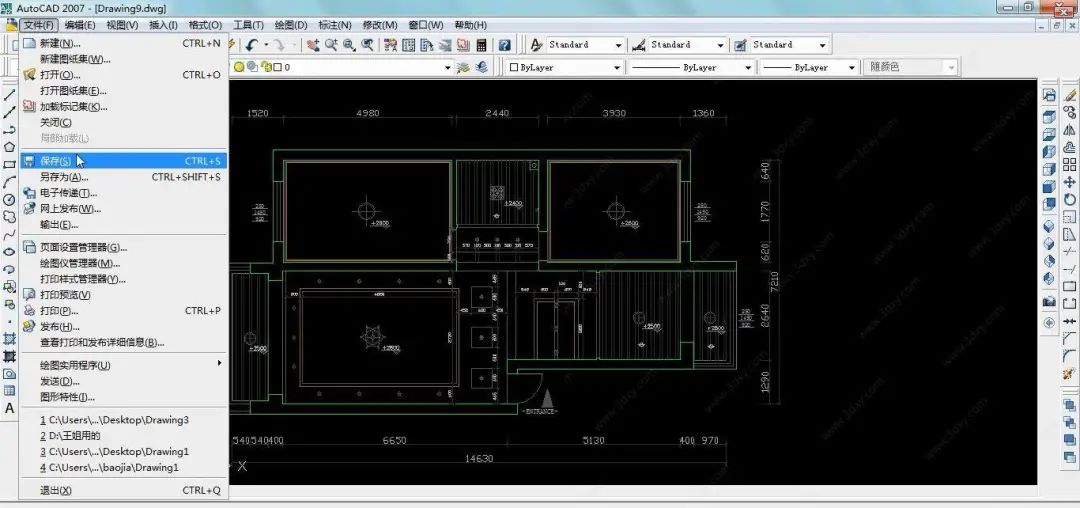1080x508 pixels.
Task: Click the Pan realtime icon
Action: 313,45
